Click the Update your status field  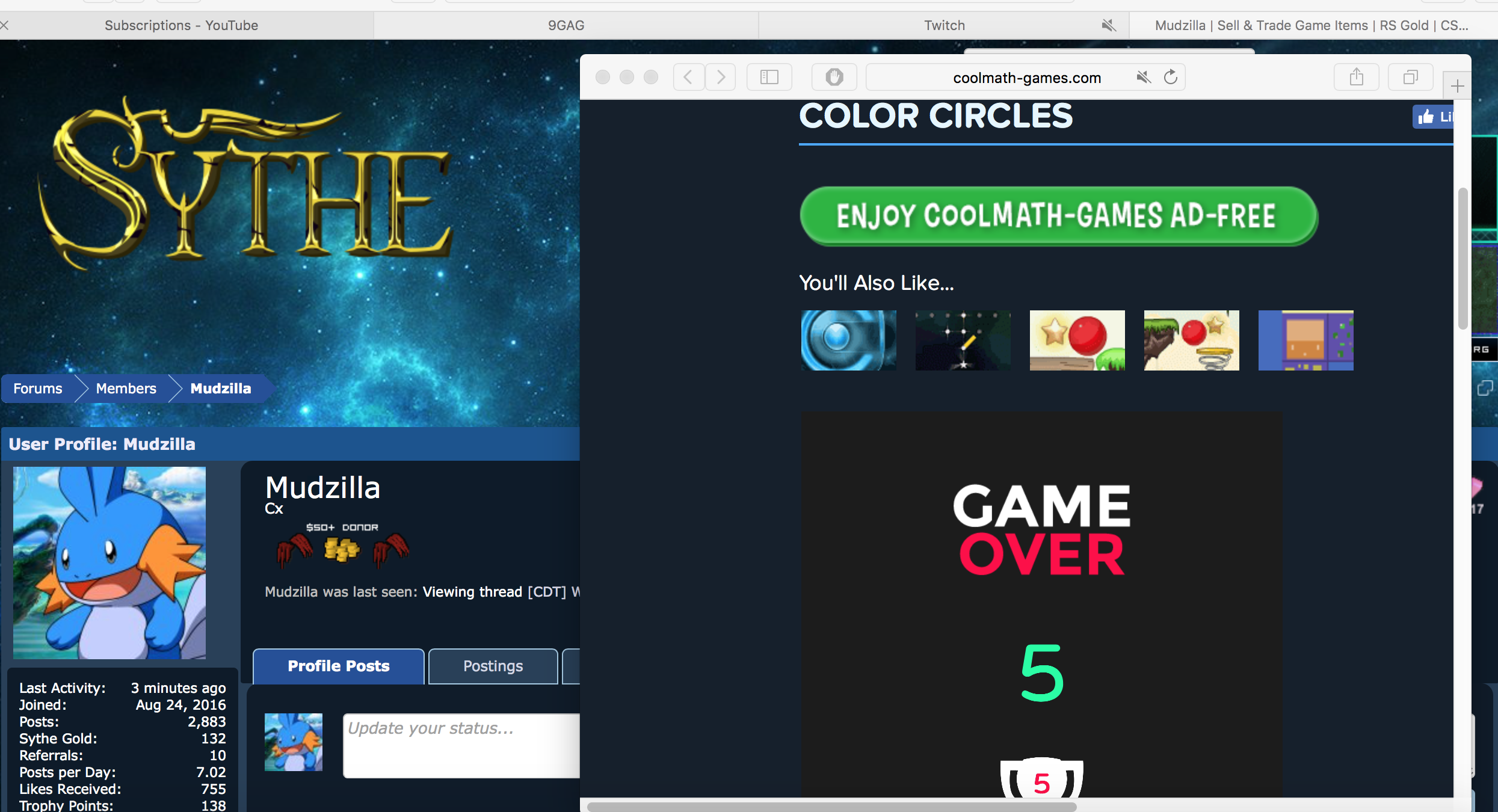coord(462,746)
